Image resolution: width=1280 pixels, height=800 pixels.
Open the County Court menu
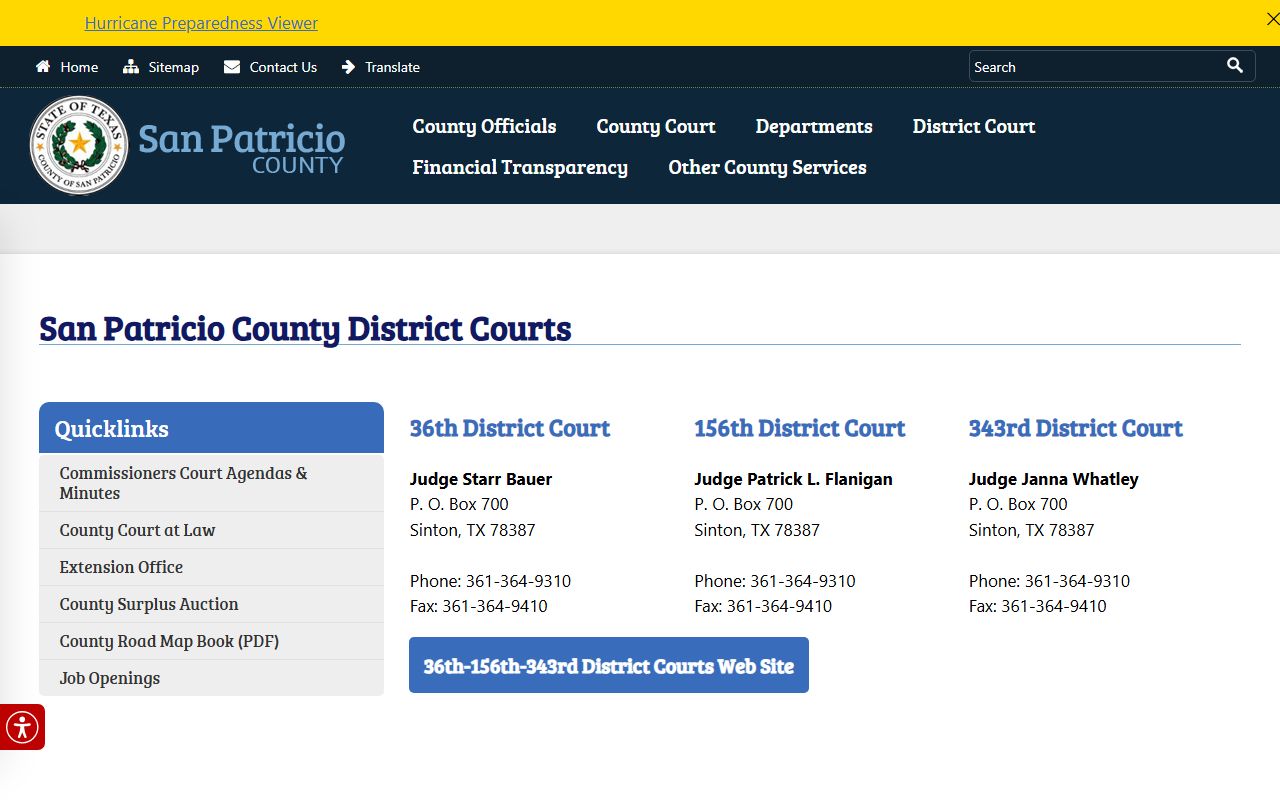(656, 126)
